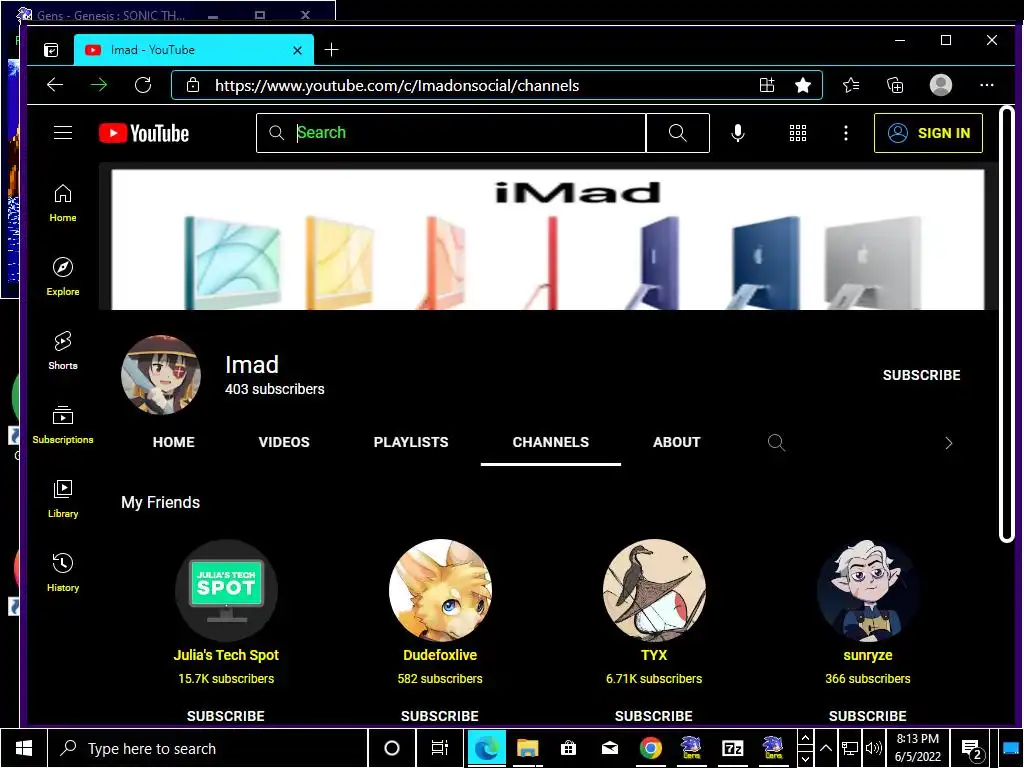The image size is (1024, 768).
Task: Switch to the VIDEOS channel tab
Action: point(284,442)
